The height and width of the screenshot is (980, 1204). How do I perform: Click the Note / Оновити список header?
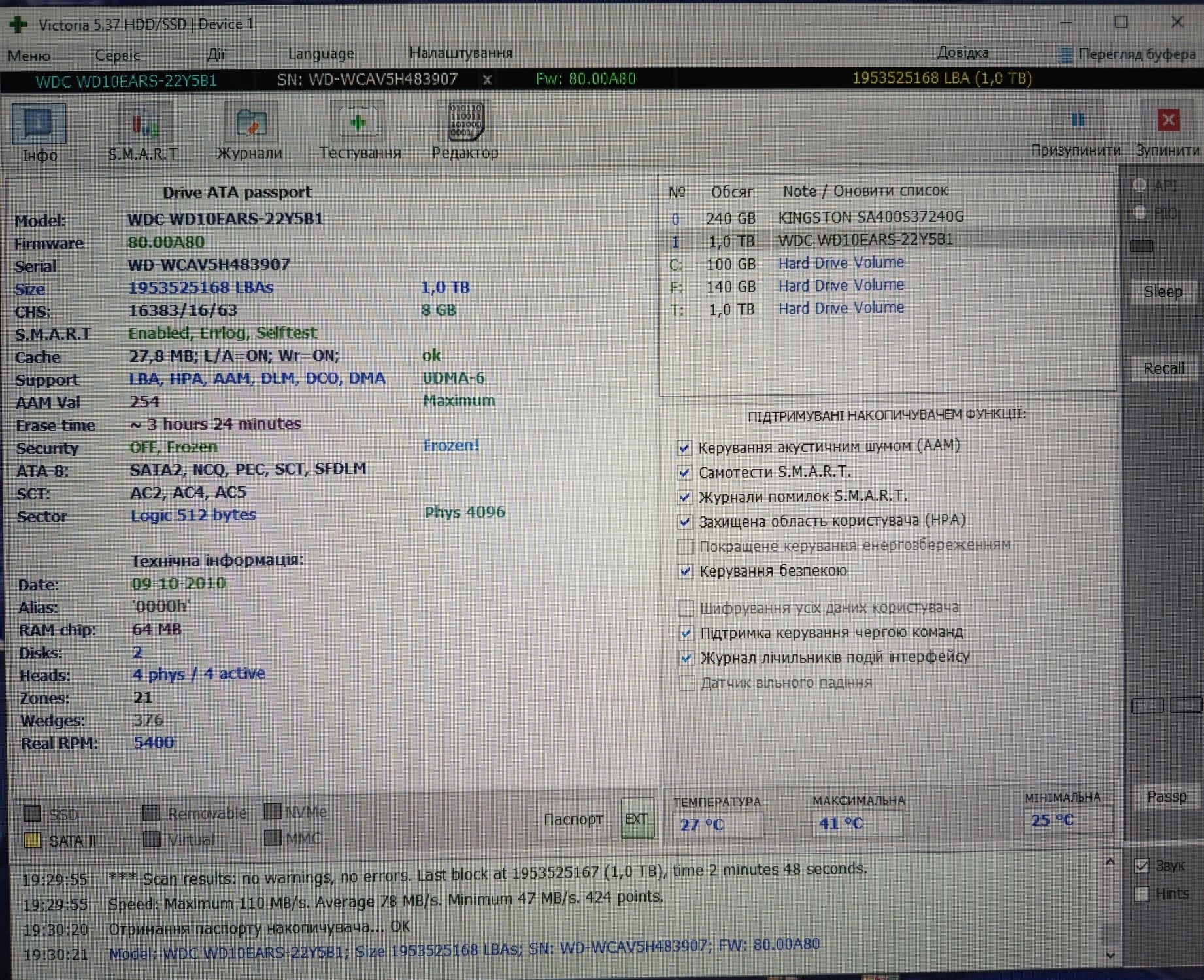click(x=865, y=192)
